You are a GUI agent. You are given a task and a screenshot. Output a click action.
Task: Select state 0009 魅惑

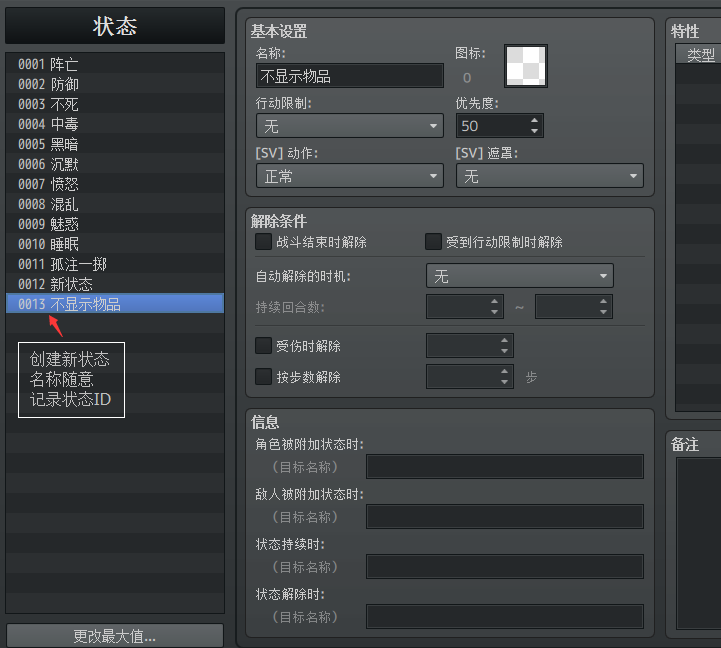[115, 224]
